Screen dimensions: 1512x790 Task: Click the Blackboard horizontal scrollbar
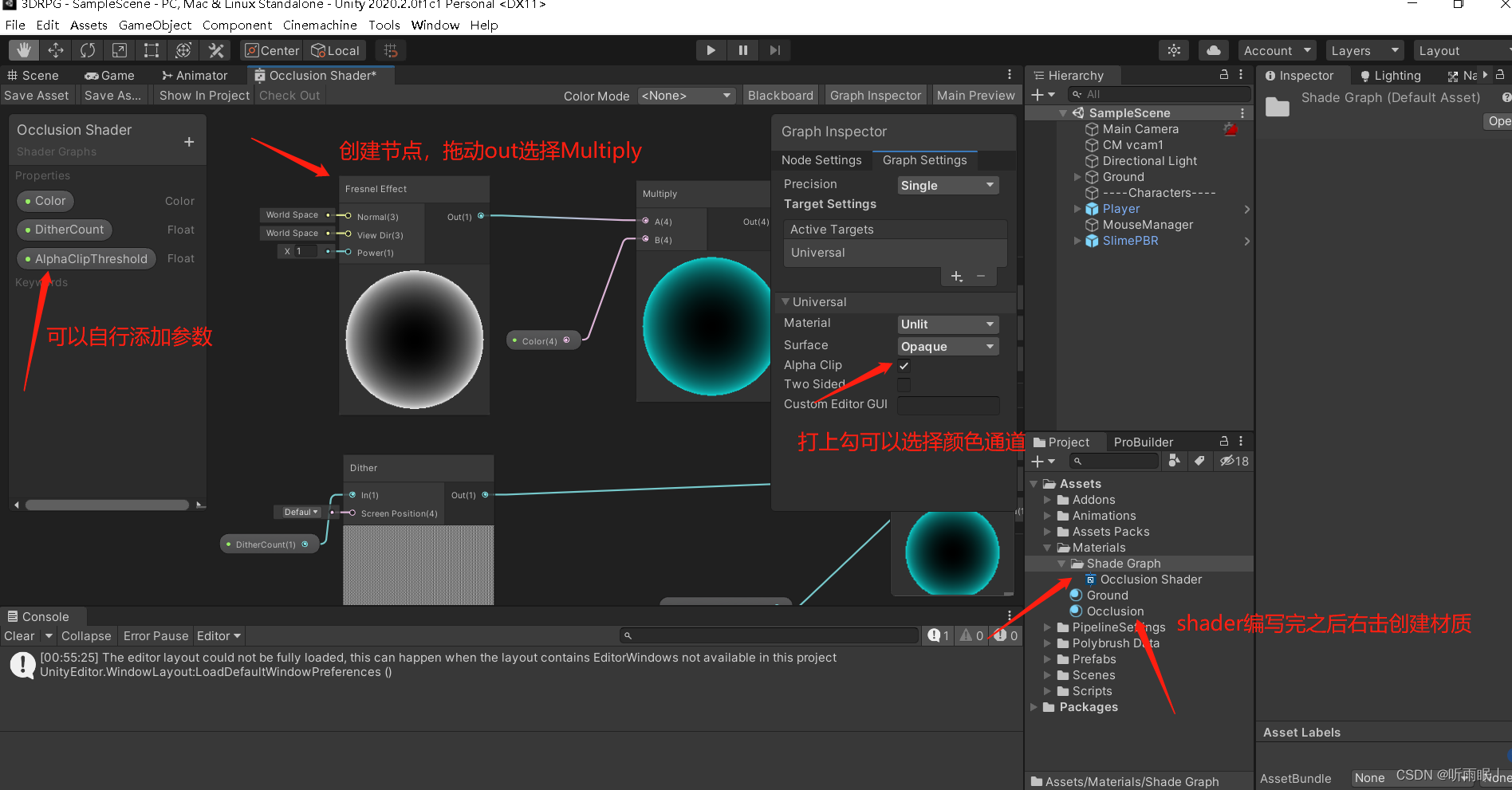107,505
